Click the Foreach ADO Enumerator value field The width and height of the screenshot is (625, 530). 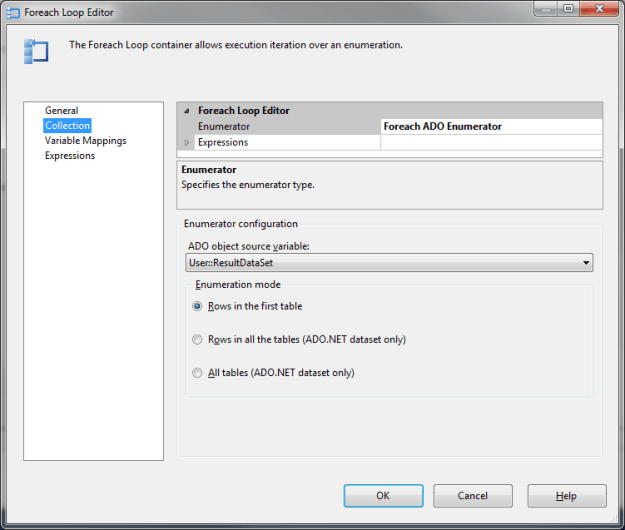pyautogui.click(x=491, y=127)
